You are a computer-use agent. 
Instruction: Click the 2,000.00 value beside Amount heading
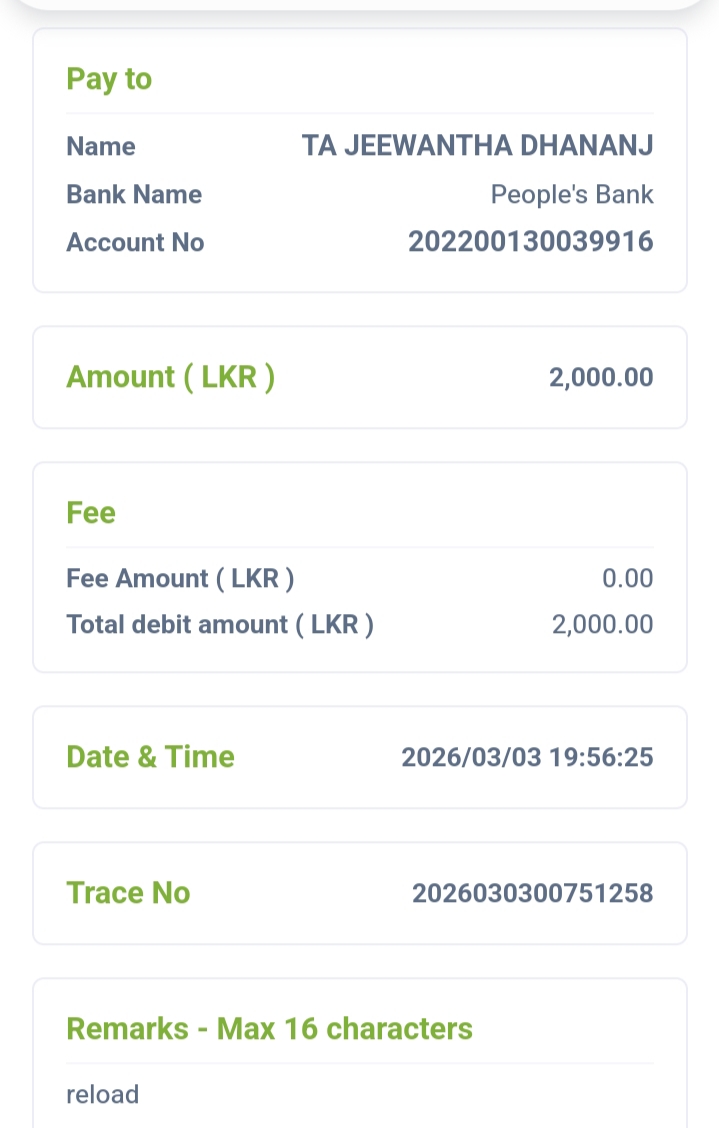(x=600, y=377)
